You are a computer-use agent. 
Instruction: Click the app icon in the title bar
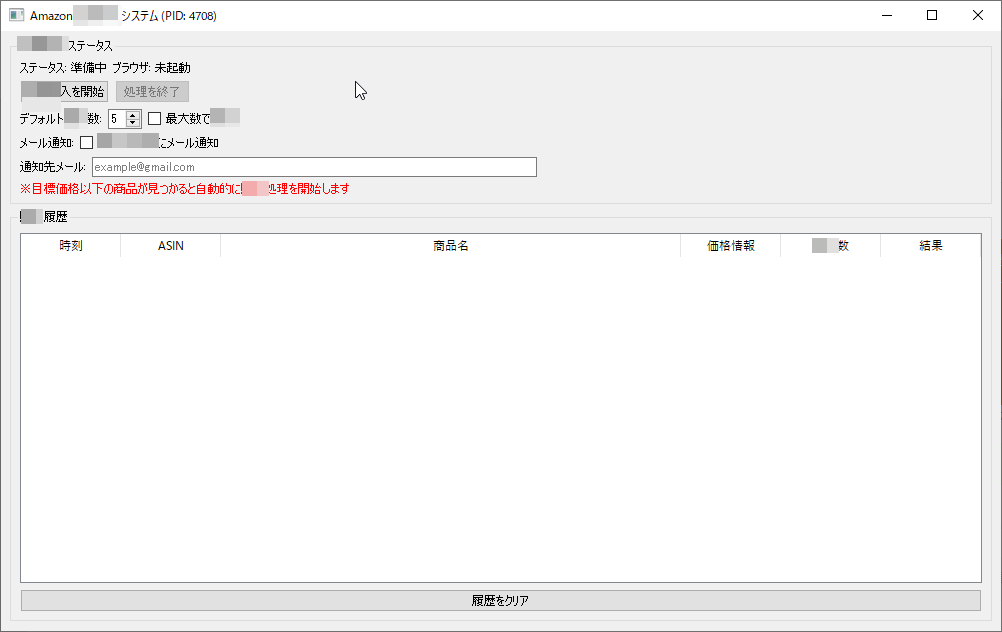(16, 16)
